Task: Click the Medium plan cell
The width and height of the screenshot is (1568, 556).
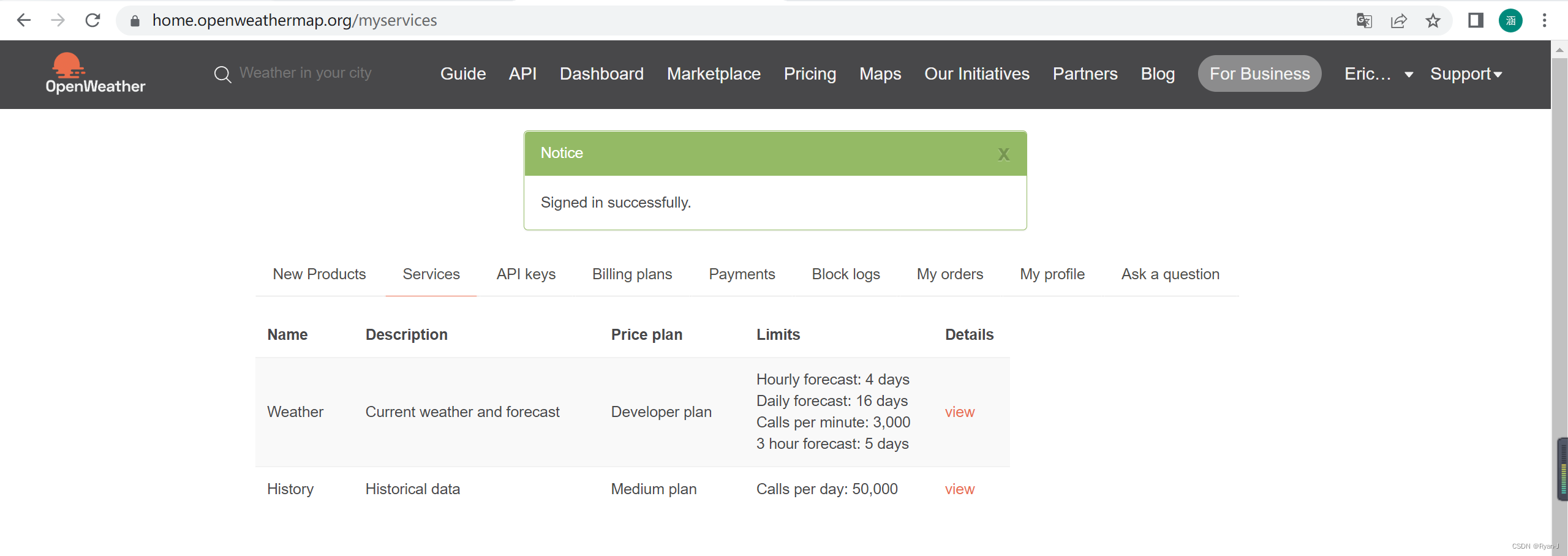Action: click(x=654, y=489)
